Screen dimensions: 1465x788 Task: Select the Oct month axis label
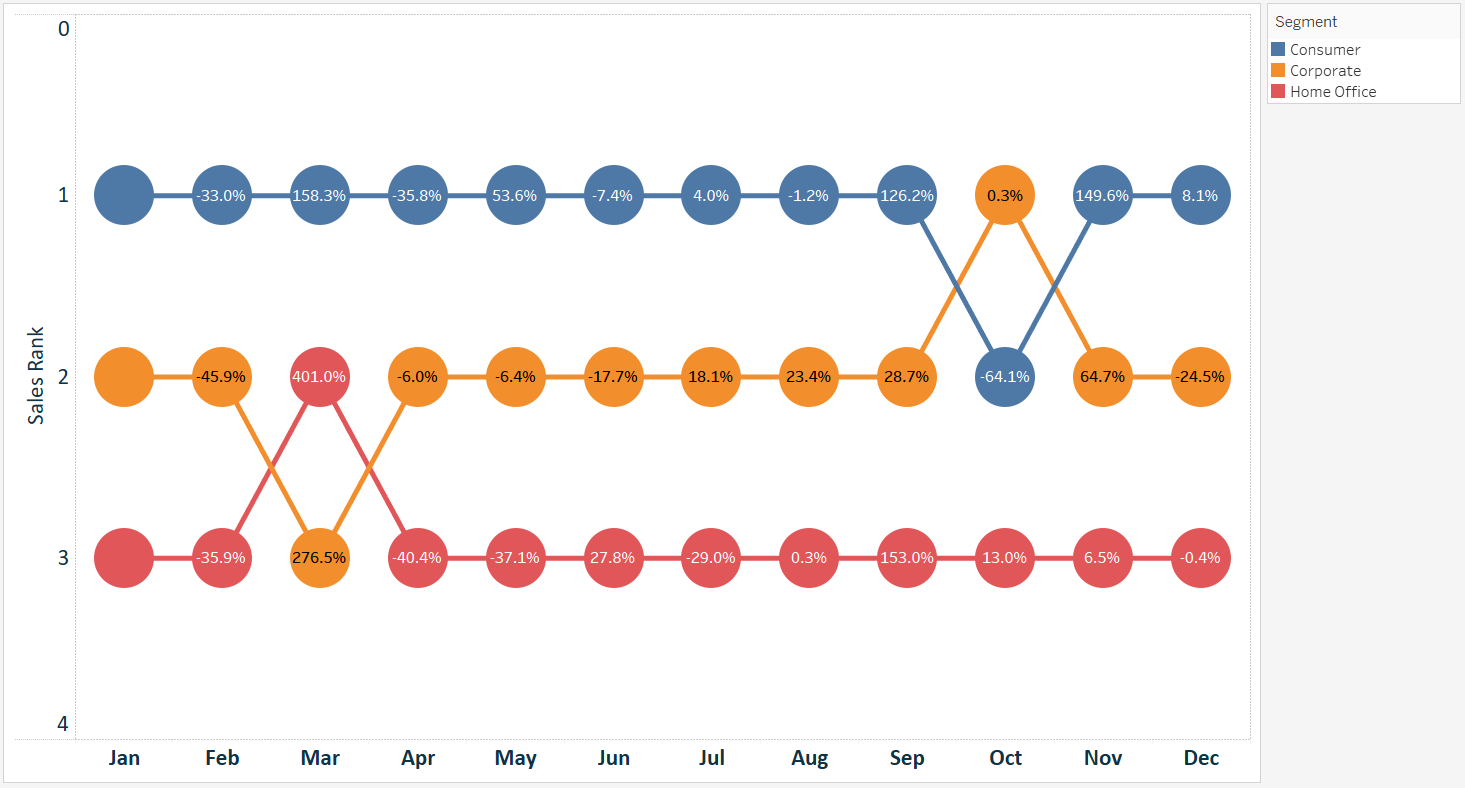point(1005,758)
